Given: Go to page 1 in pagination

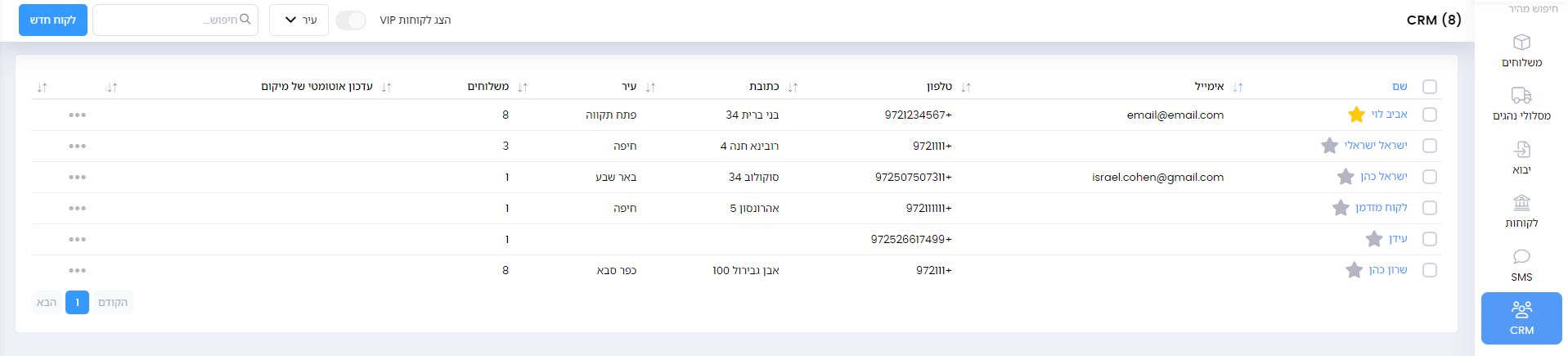Looking at the screenshot, I should point(77,303).
